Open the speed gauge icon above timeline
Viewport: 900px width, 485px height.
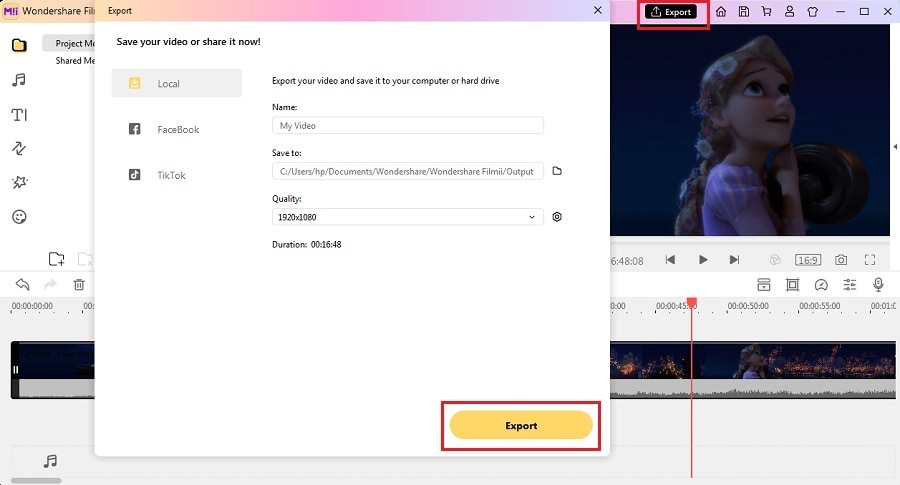(x=821, y=285)
